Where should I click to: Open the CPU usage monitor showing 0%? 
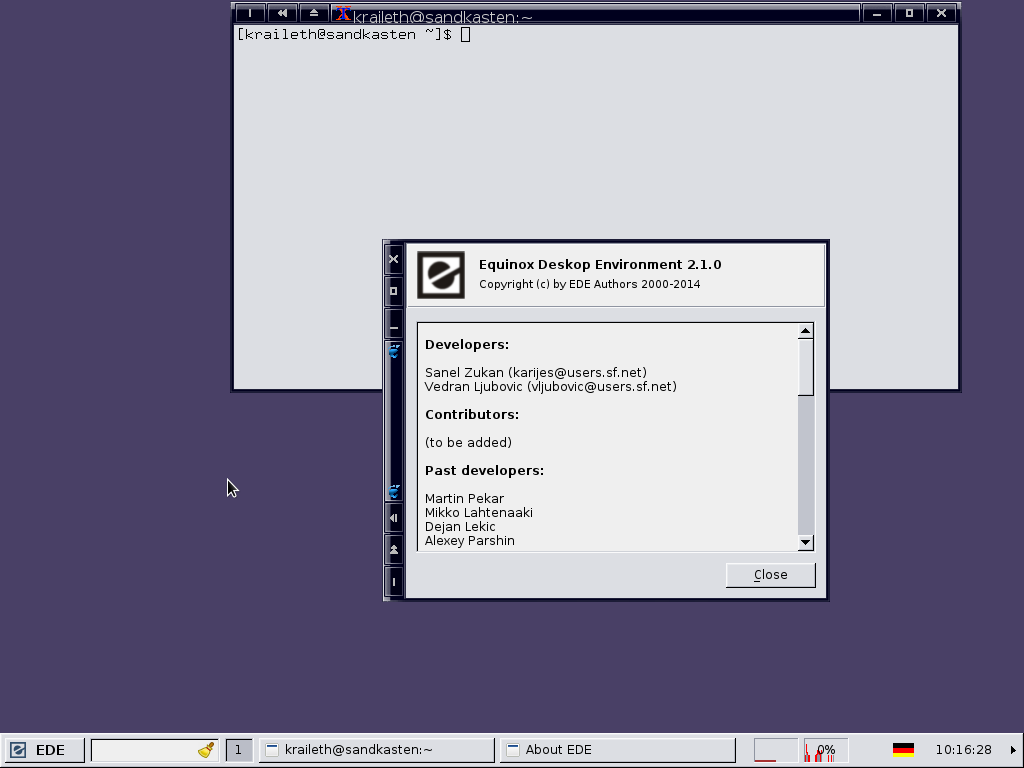(826, 750)
